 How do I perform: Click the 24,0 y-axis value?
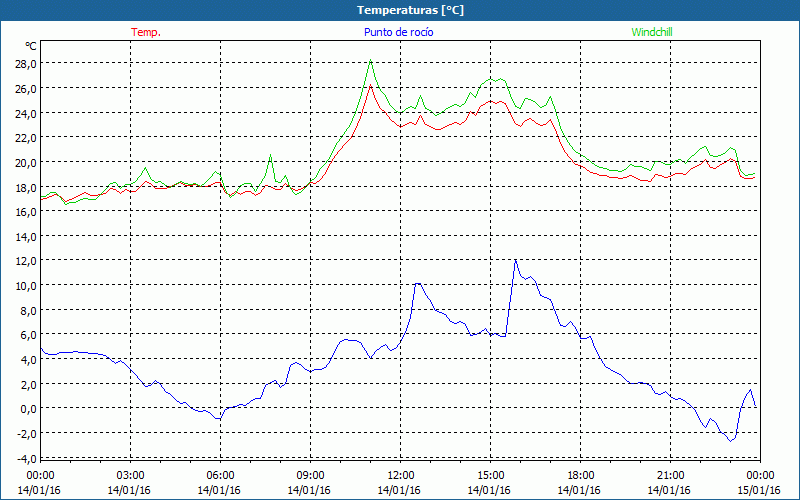(x=26, y=113)
